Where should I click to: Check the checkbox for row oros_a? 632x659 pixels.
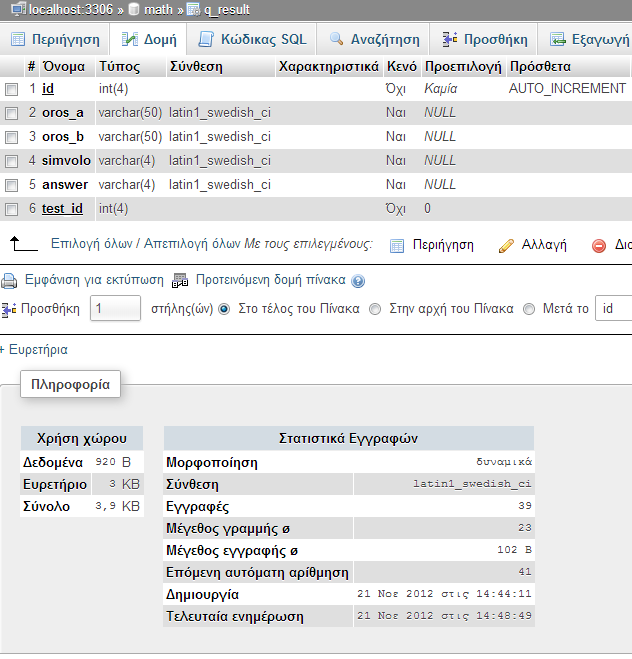pyautogui.click(x=11, y=113)
